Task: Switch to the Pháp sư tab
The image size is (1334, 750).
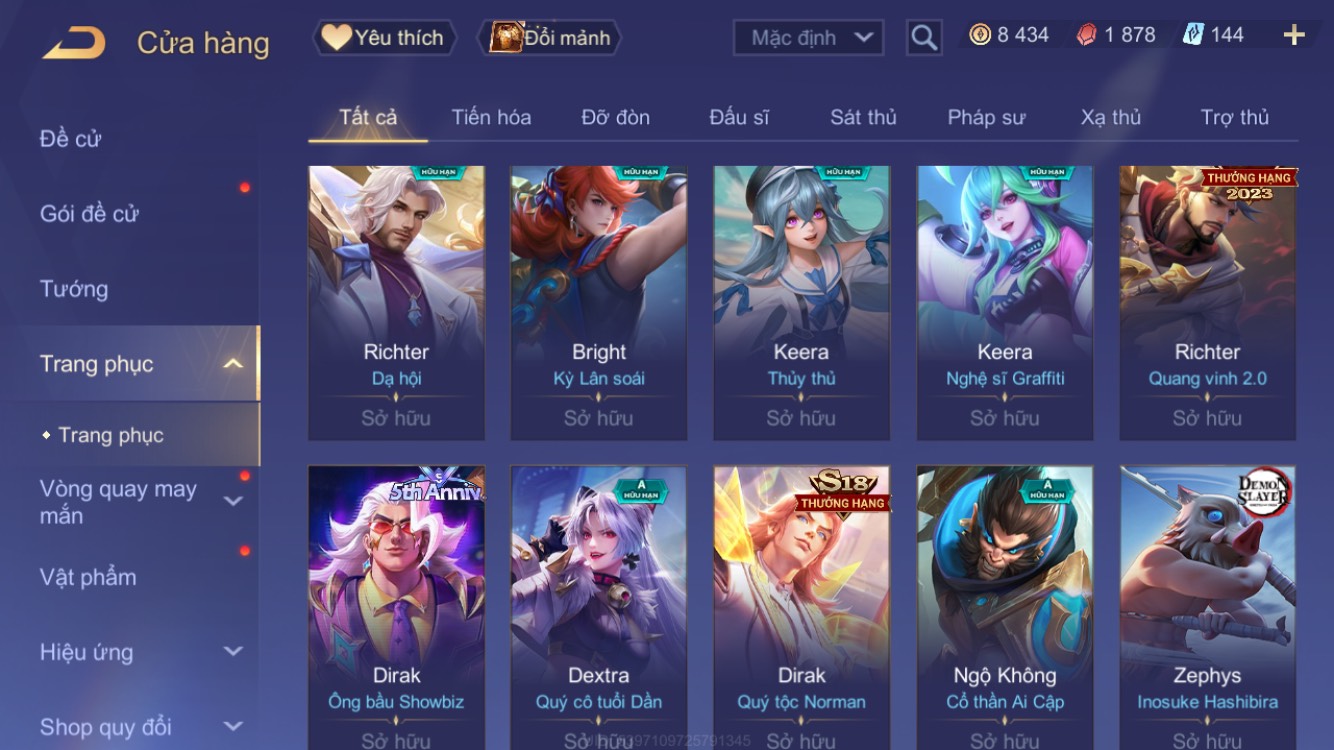Action: 986,117
